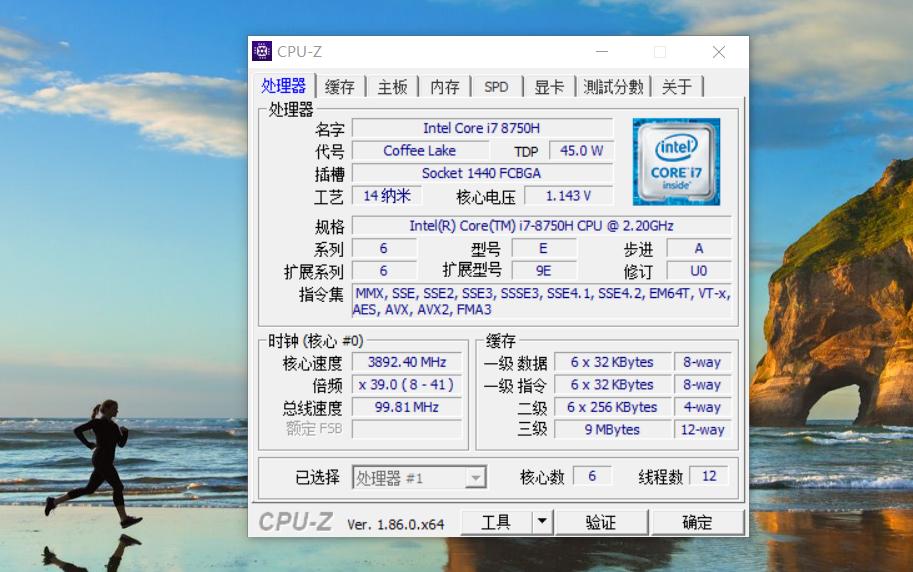Select the 内存 tab
Image resolution: width=913 pixels, height=572 pixels.
pos(445,87)
